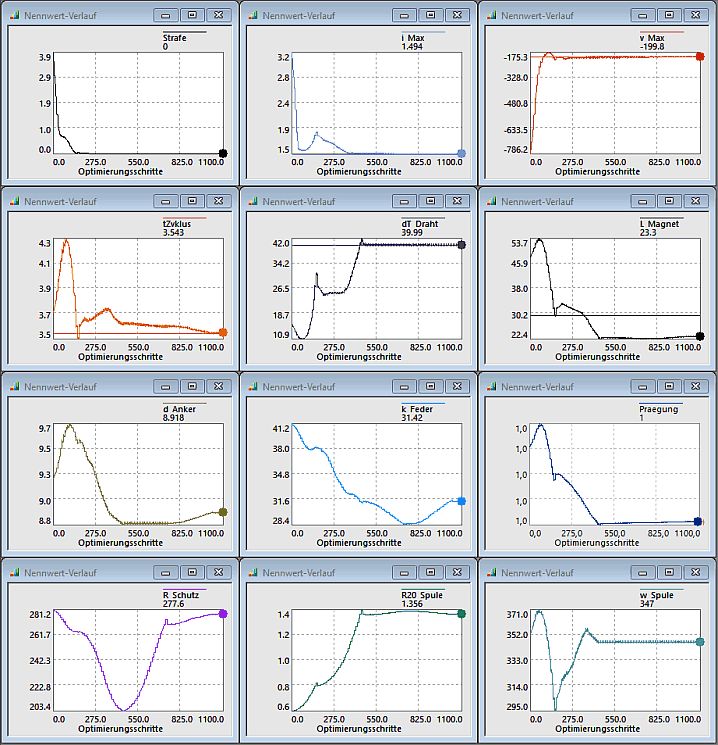Viewport: 718px width, 745px height.
Task: Click the orange end point of the tZyklus curve
Action: (x=223, y=333)
